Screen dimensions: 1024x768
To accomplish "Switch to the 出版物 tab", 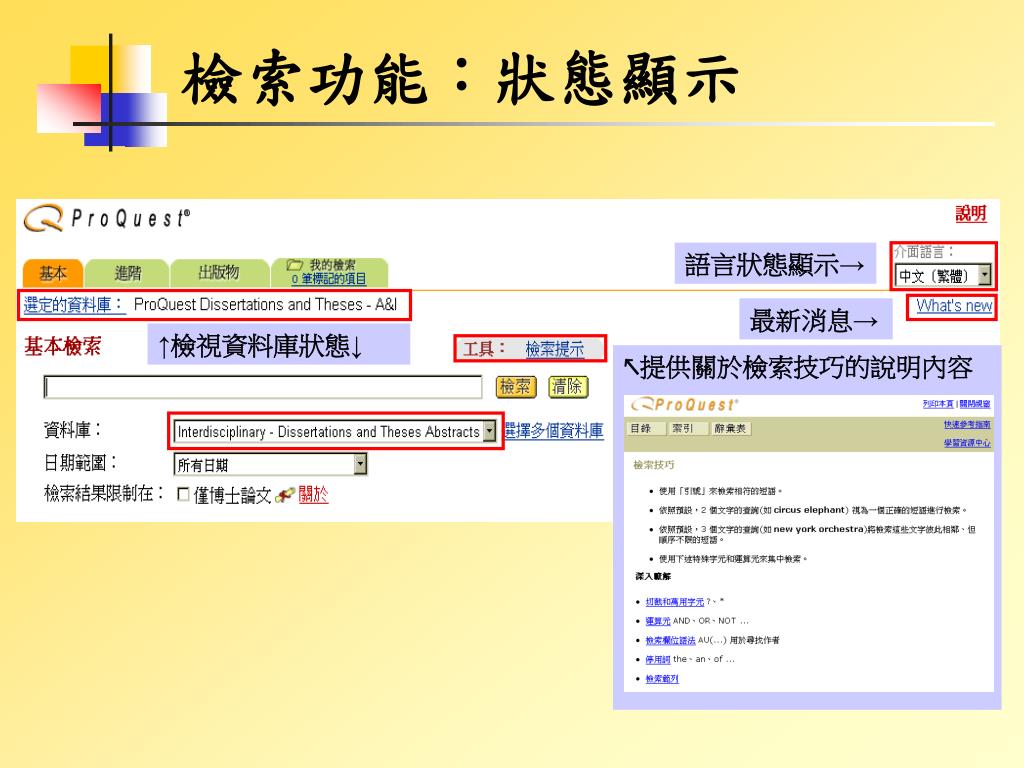I will coord(219,272).
